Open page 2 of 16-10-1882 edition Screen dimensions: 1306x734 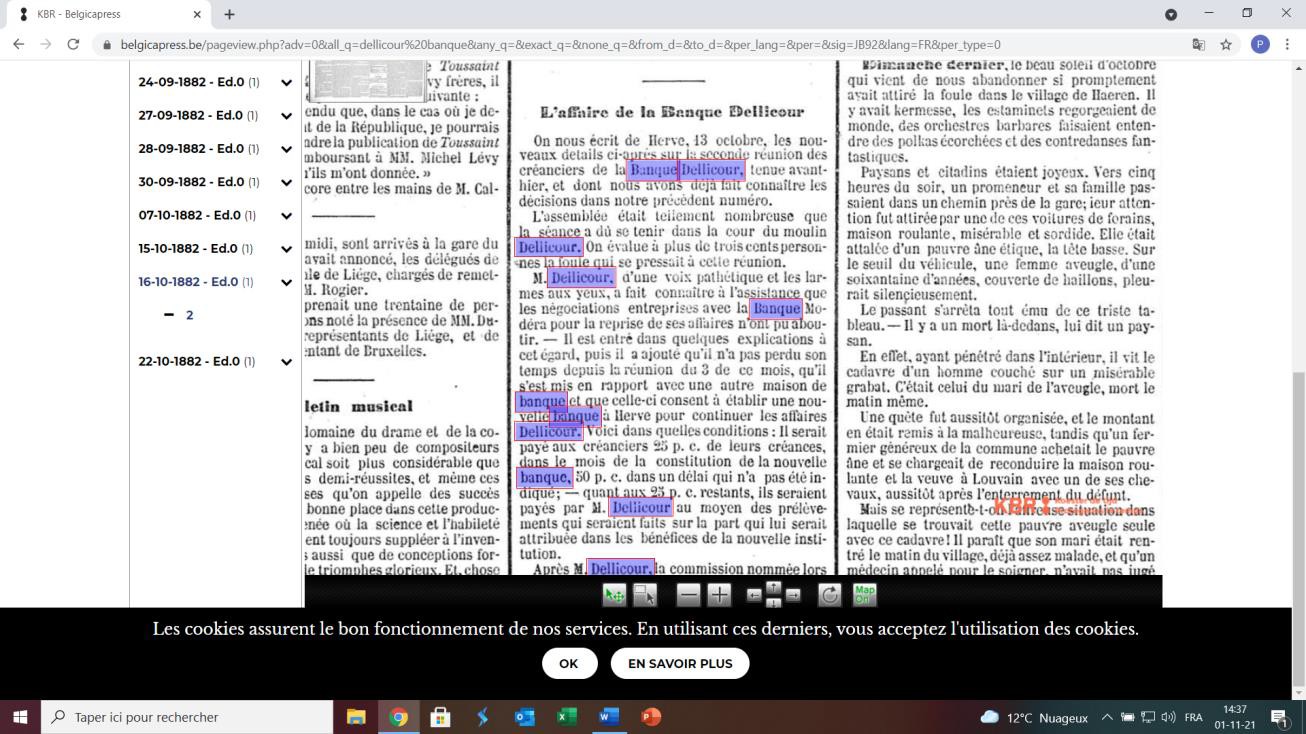(x=189, y=315)
